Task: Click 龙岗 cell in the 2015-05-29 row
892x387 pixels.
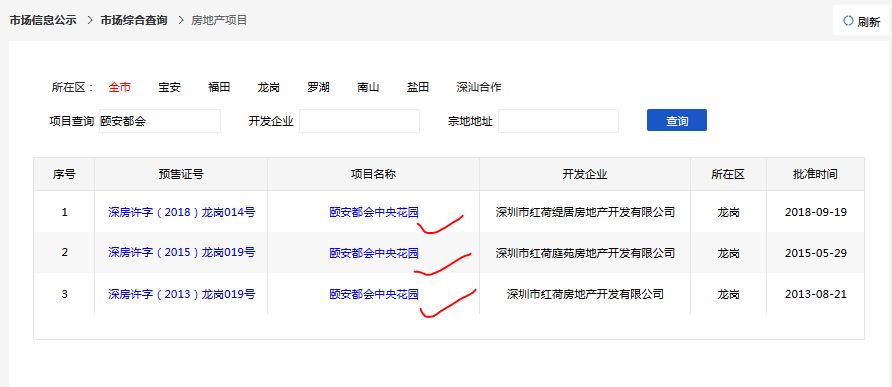Action: pos(728,253)
